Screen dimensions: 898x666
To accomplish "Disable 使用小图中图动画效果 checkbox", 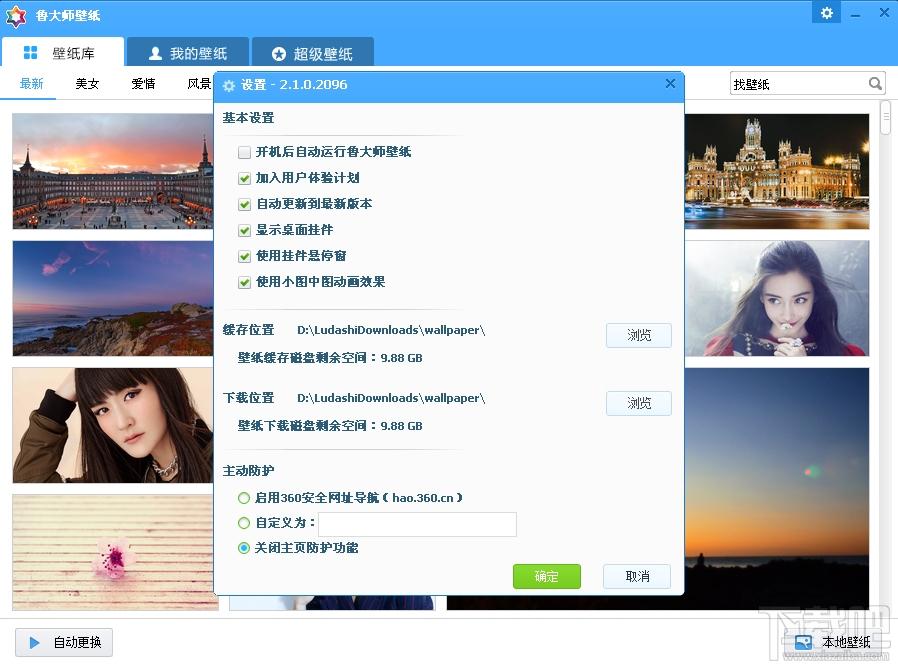I will (x=245, y=282).
